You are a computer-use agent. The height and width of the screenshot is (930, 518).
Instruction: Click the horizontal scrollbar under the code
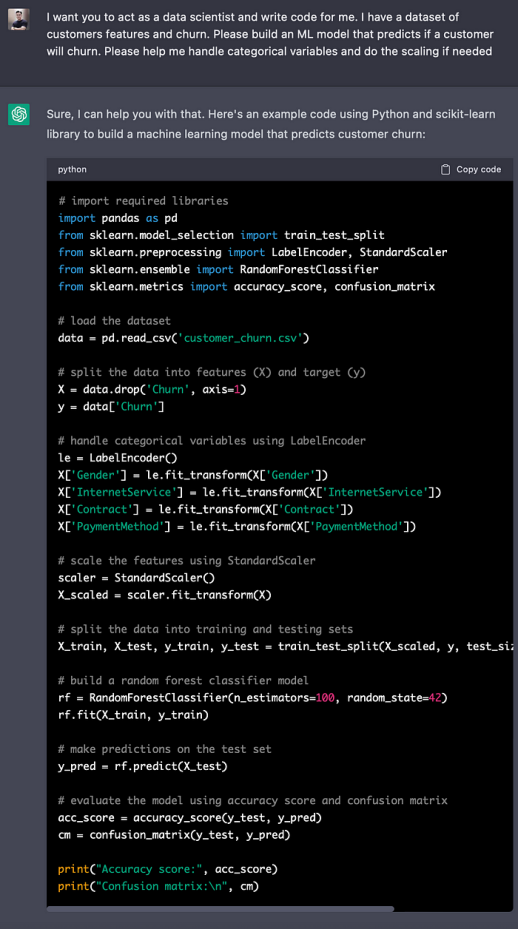point(220,909)
